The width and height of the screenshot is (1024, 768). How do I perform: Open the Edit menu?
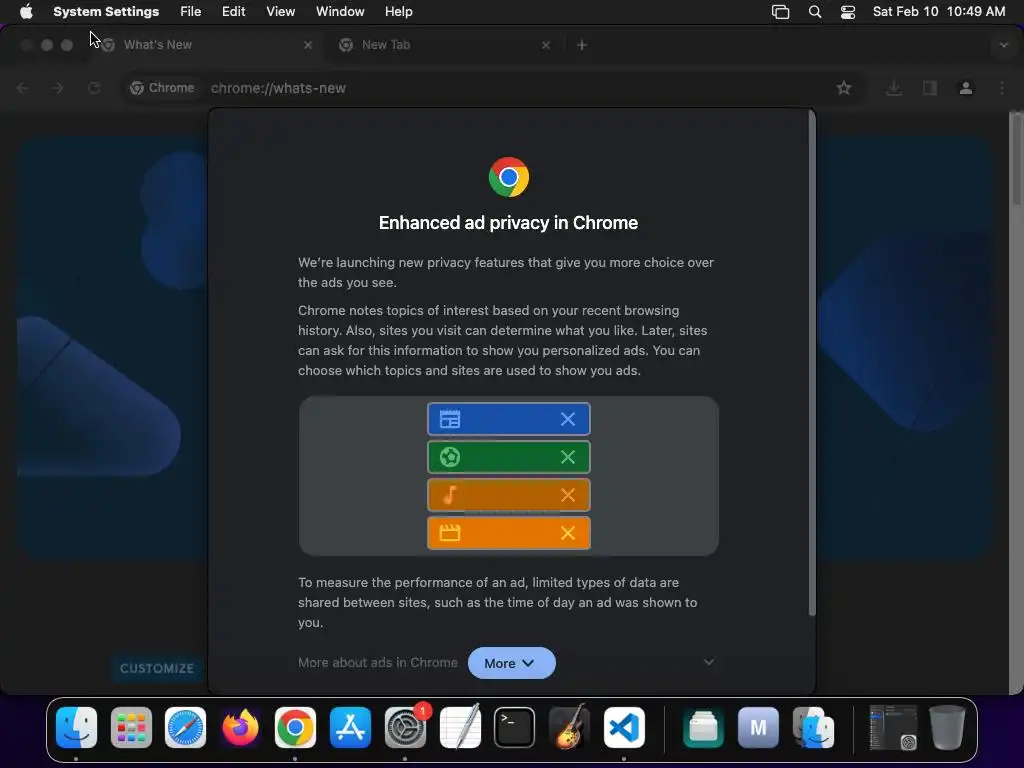pyautogui.click(x=233, y=12)
